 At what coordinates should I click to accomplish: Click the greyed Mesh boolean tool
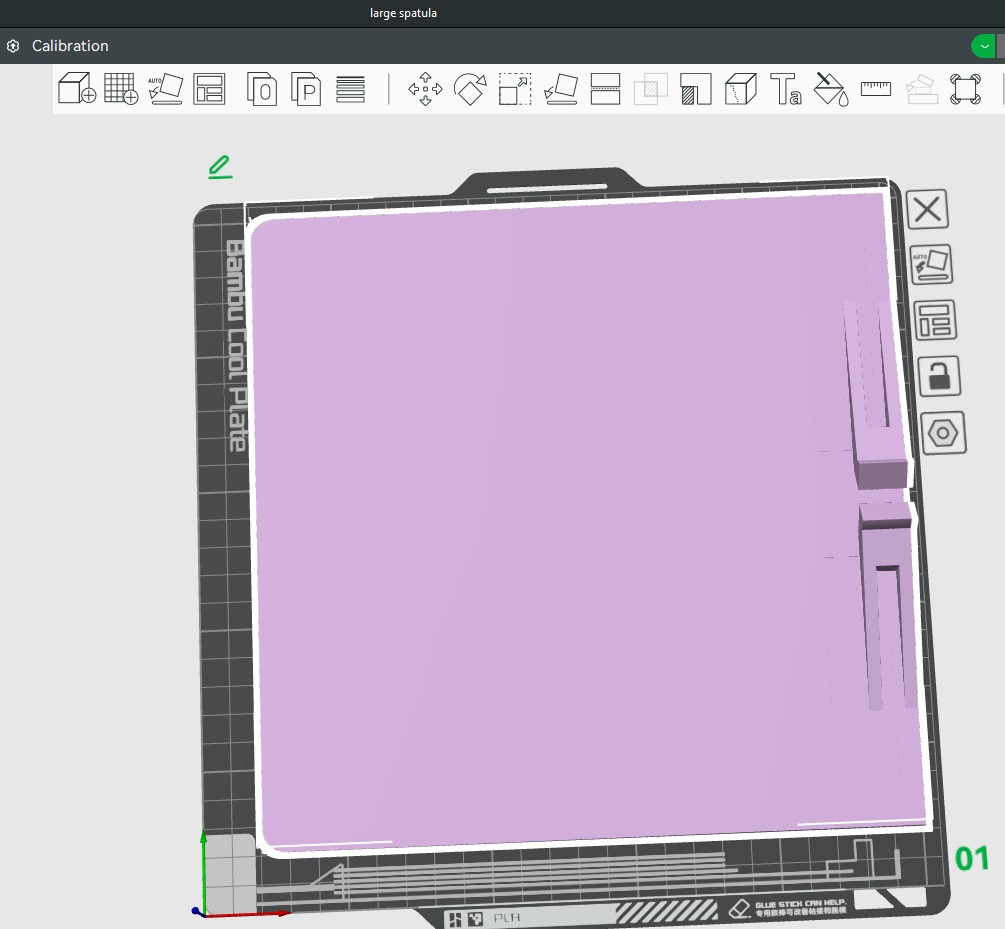[x=651, y=88]
